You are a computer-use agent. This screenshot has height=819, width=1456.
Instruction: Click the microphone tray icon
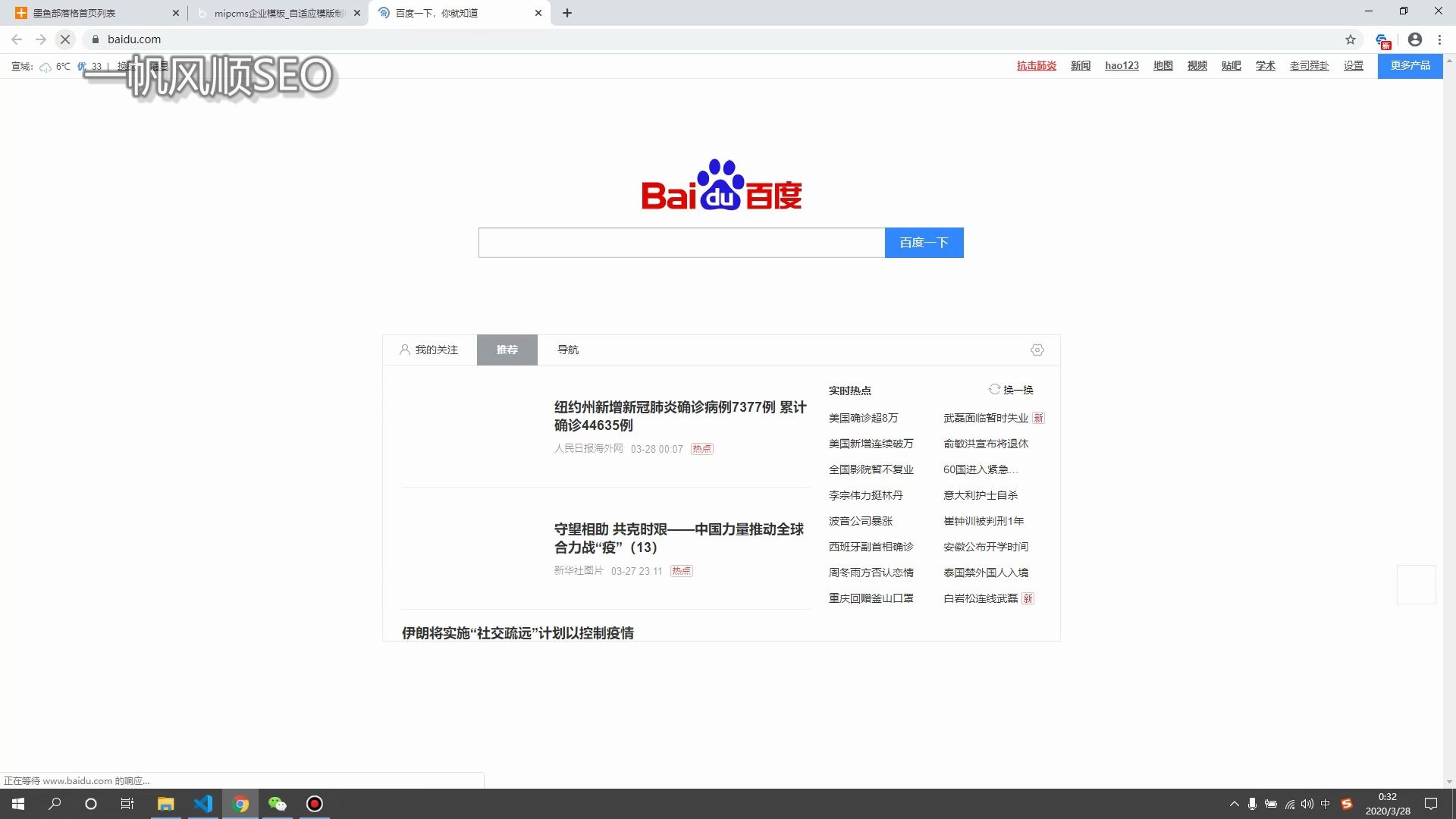click(1252, 804)
